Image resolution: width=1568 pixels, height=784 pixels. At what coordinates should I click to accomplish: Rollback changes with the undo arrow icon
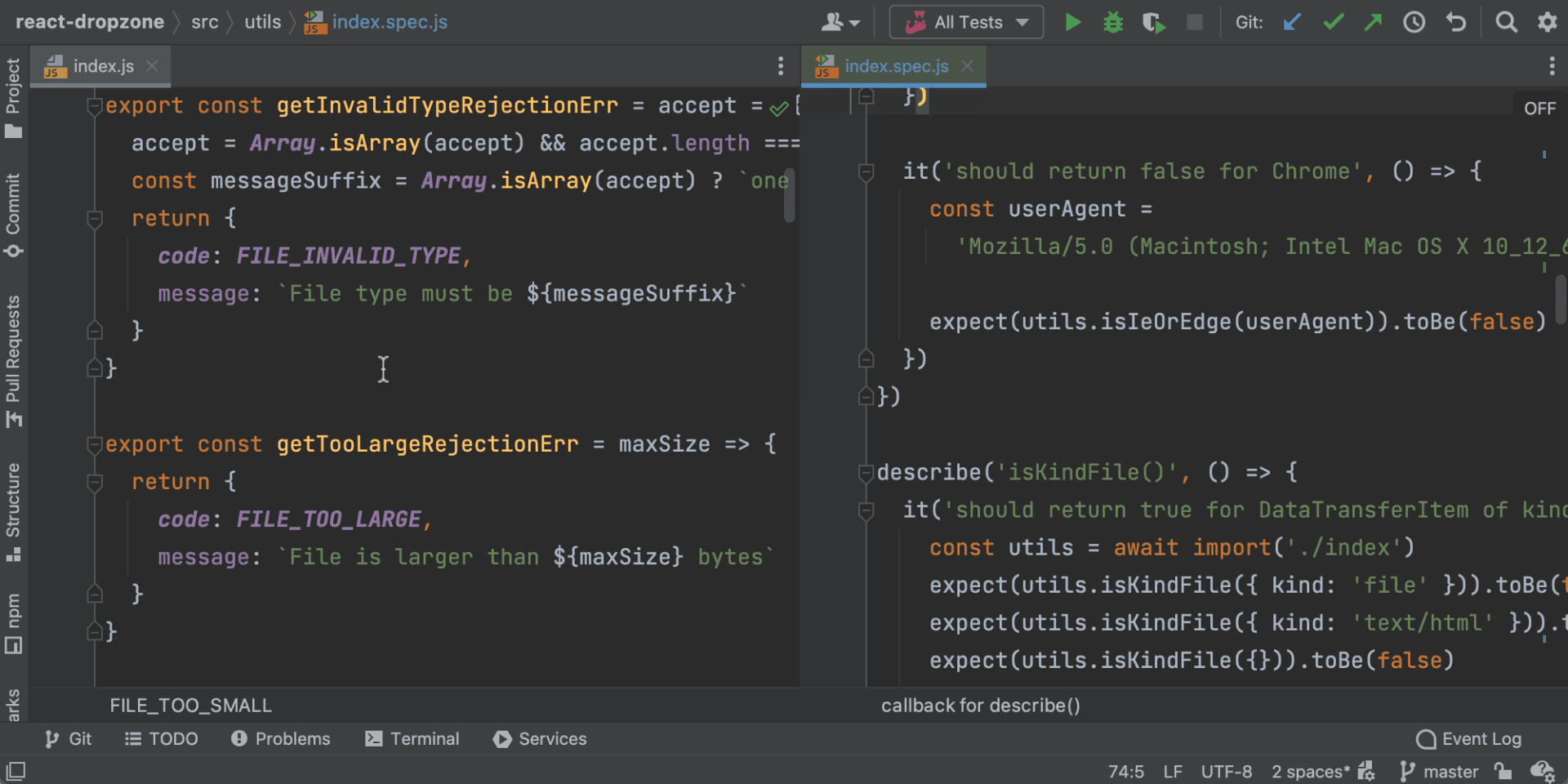1456,22
